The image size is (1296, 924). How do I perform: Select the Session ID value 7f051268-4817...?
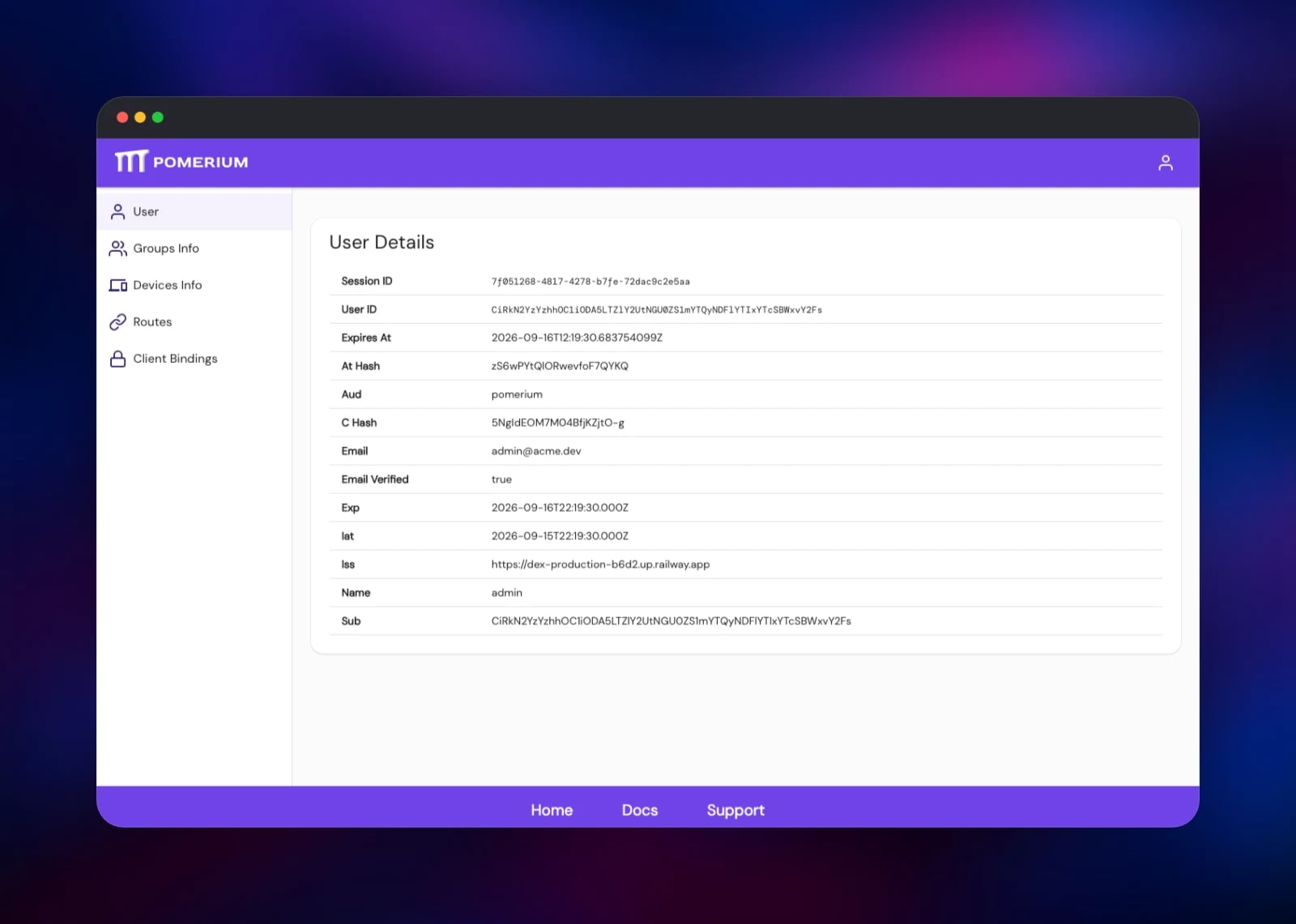tap(590, 282)
